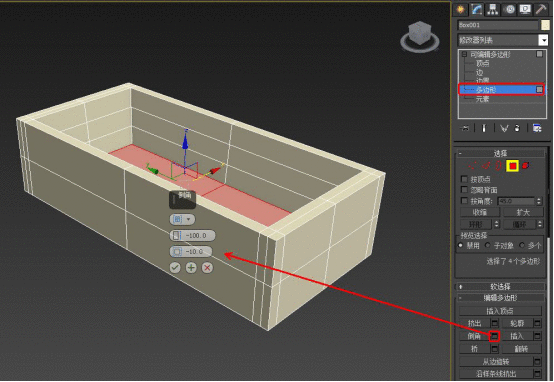
Task: Click the 挤出 extrude button
Action: pos(475,323)
